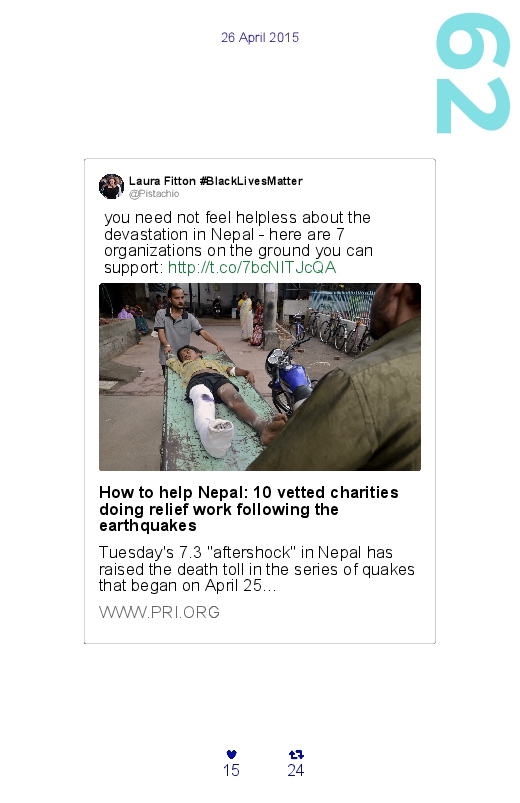Click the 15 likes count
This screenshot has height=803, width=520.
point(232,770)
